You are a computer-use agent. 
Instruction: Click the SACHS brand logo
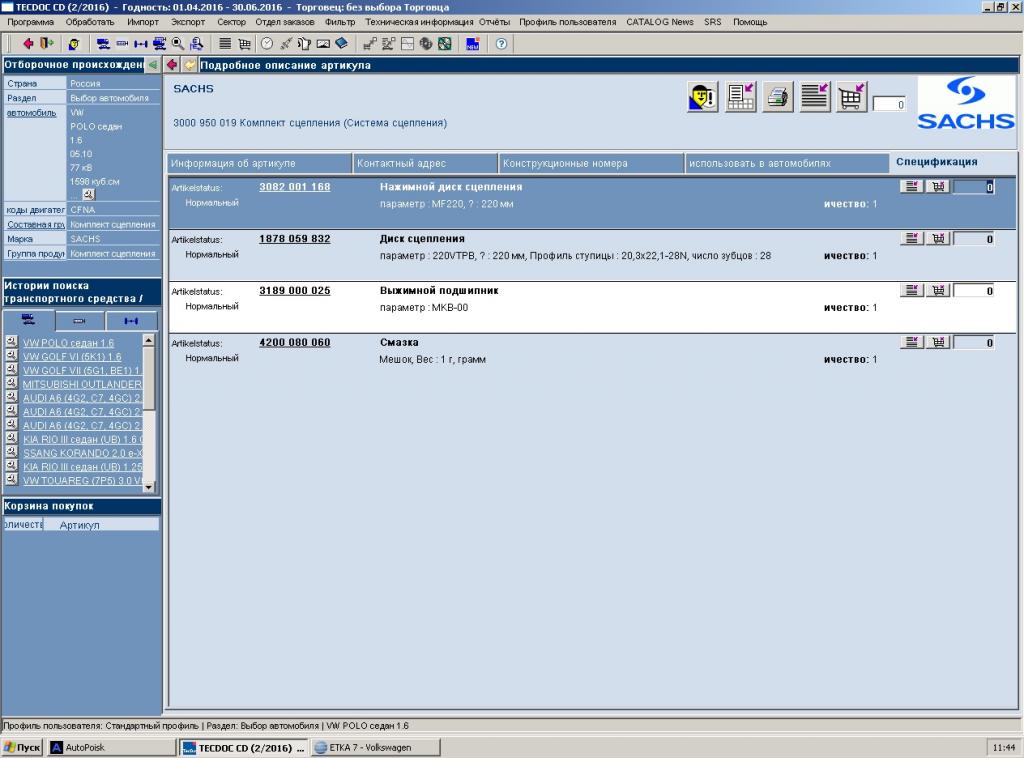966,103
